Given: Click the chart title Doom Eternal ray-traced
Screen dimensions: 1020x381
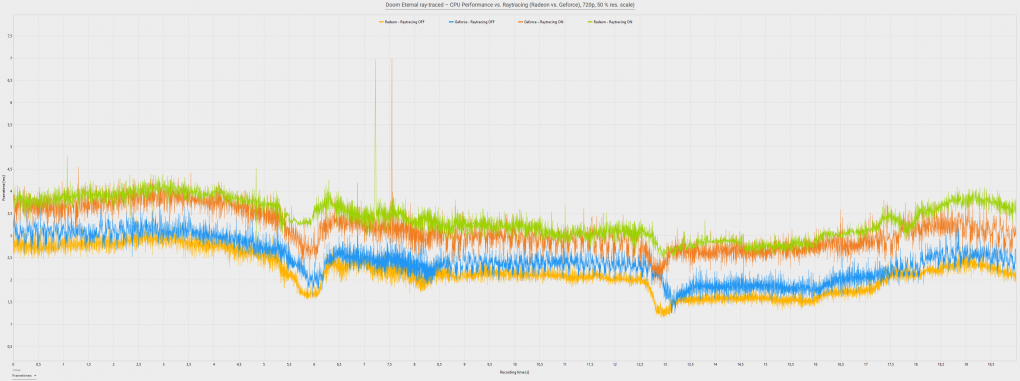Looking at the screenshot, I should tap(510, 5).
